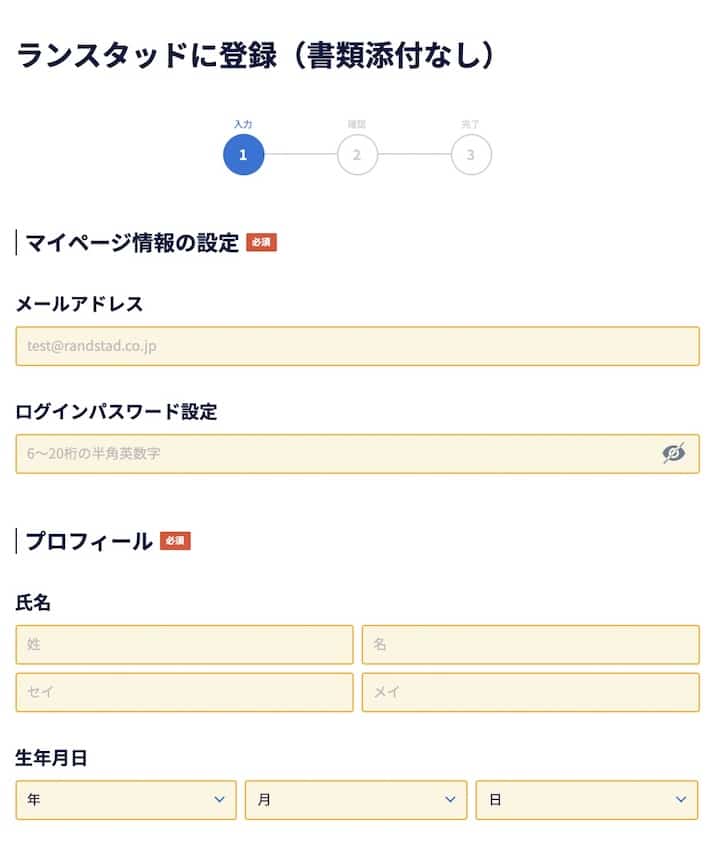Screen dimensions: 720x854
Task: Toggle password visibility eye icon
Action: tap(674, 453)
